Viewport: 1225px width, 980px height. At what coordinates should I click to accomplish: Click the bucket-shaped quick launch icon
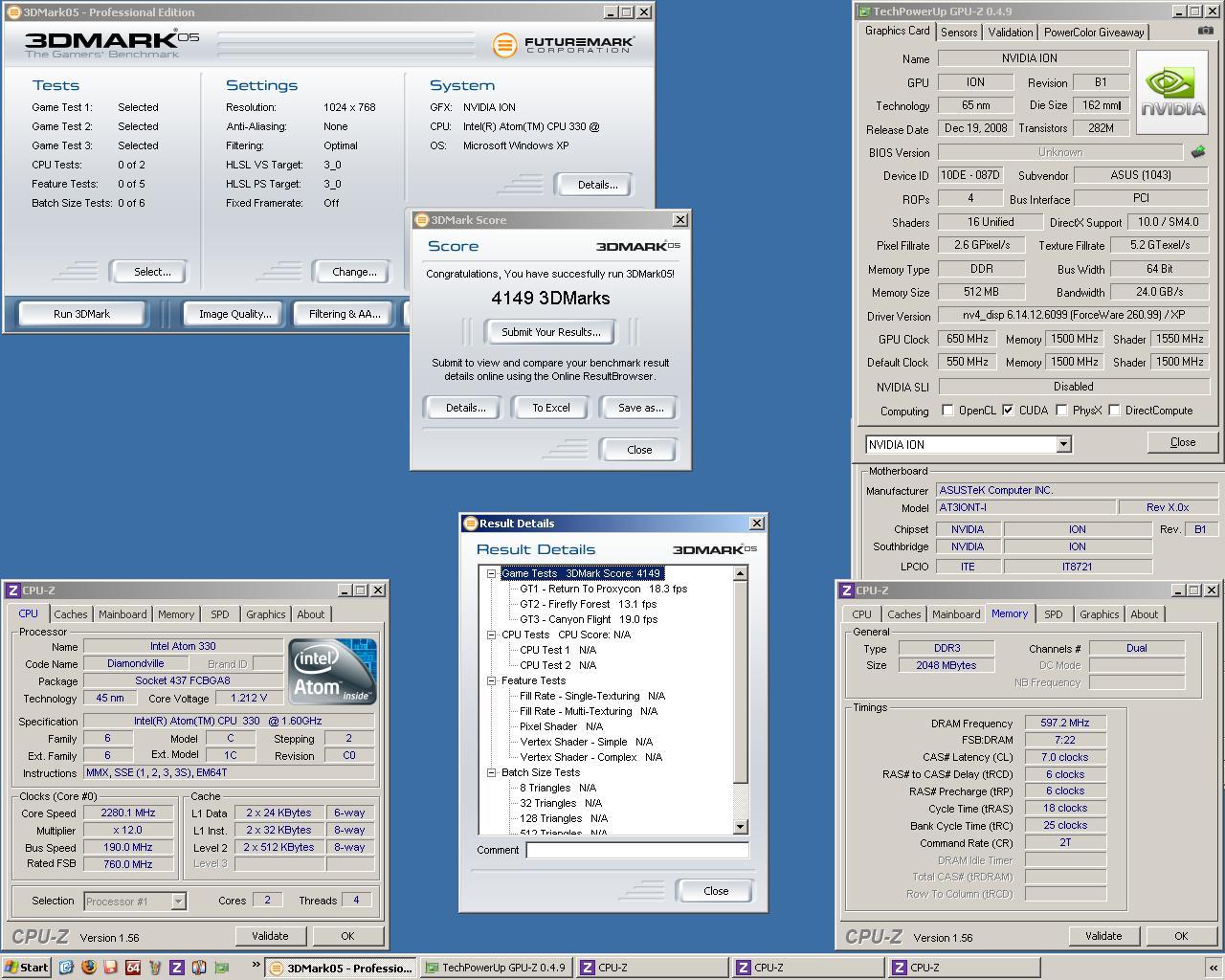[155, 967]
